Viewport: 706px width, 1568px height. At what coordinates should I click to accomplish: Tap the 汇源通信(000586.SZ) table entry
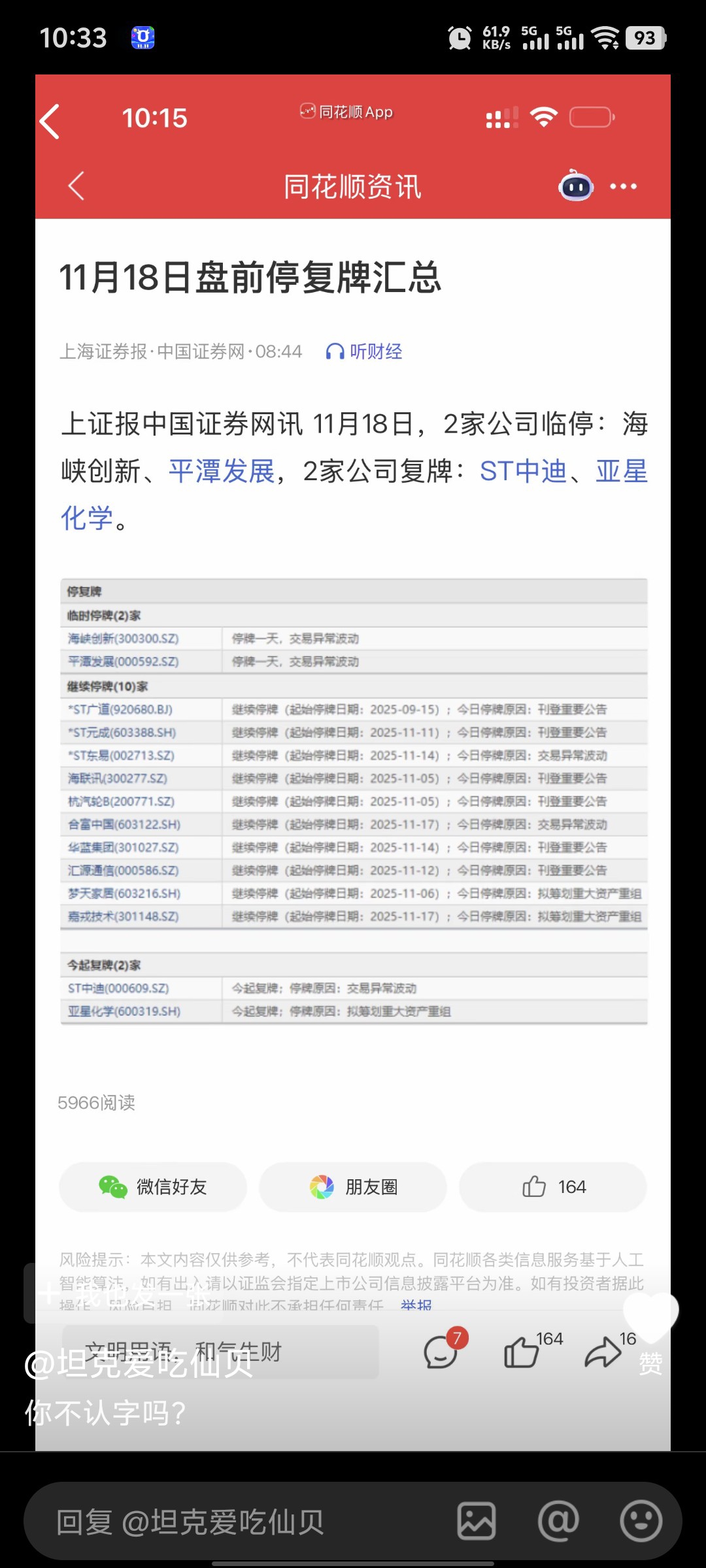(124, 870)
